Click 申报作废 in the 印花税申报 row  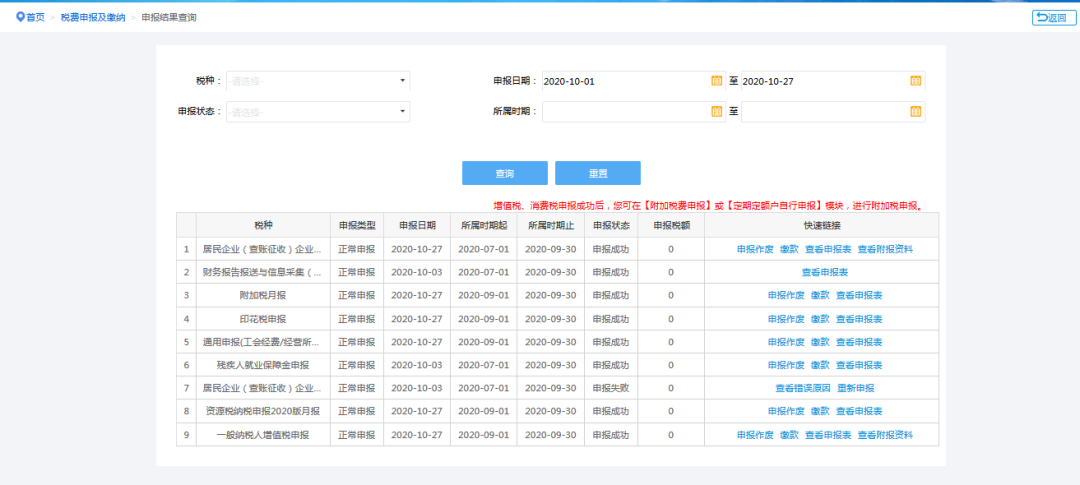[786, 319]
